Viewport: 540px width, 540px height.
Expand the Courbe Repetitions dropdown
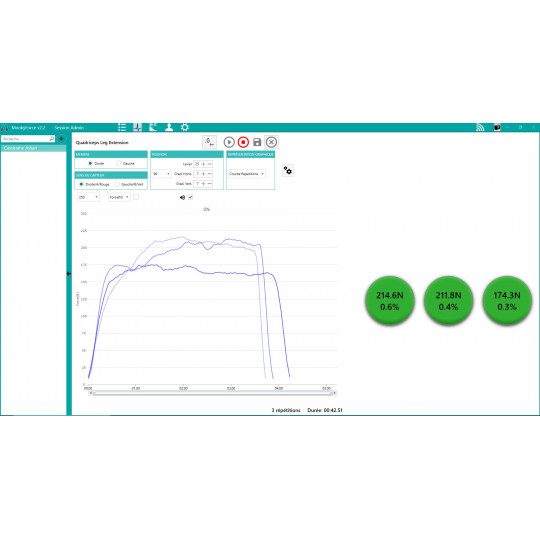(247, 174)
